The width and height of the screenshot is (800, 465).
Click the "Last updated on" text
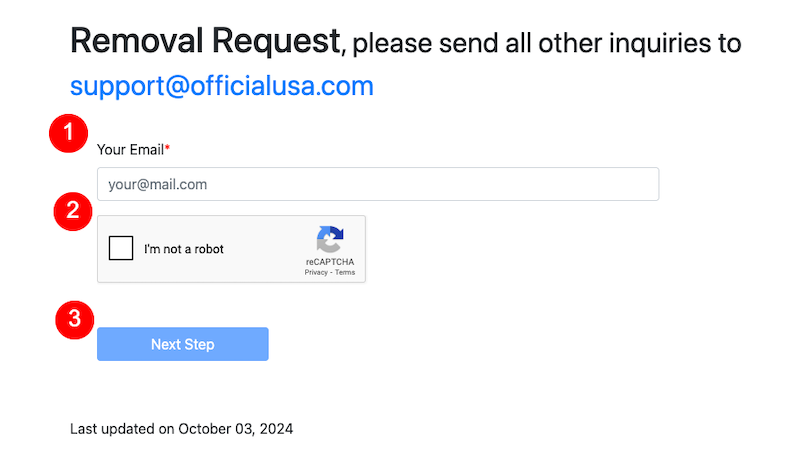click(123, 429)
